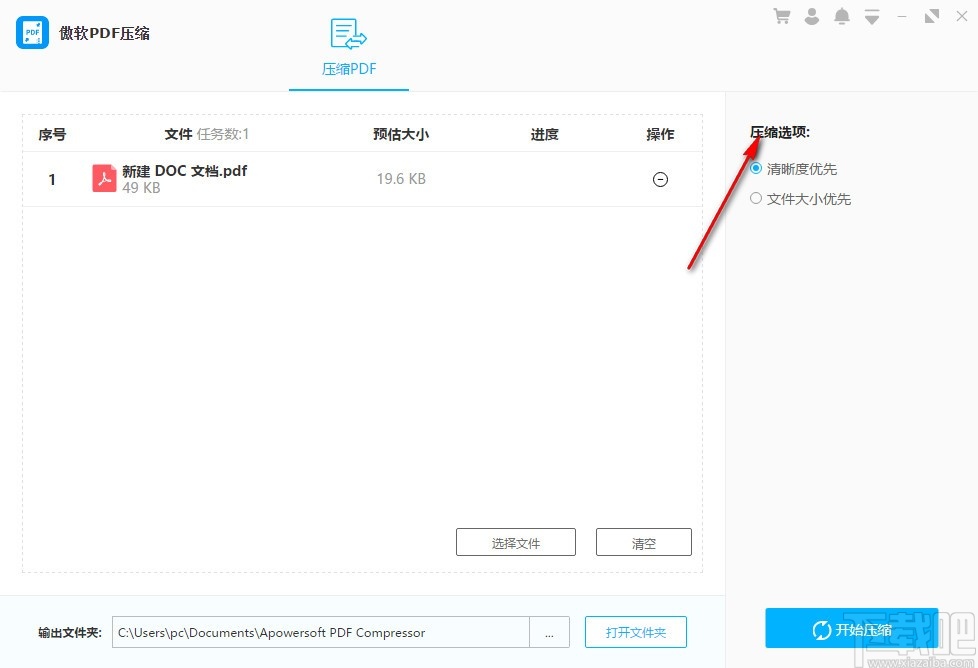Click the output folder path input field
The image size is (978, 668).
(x=320, y=632)
